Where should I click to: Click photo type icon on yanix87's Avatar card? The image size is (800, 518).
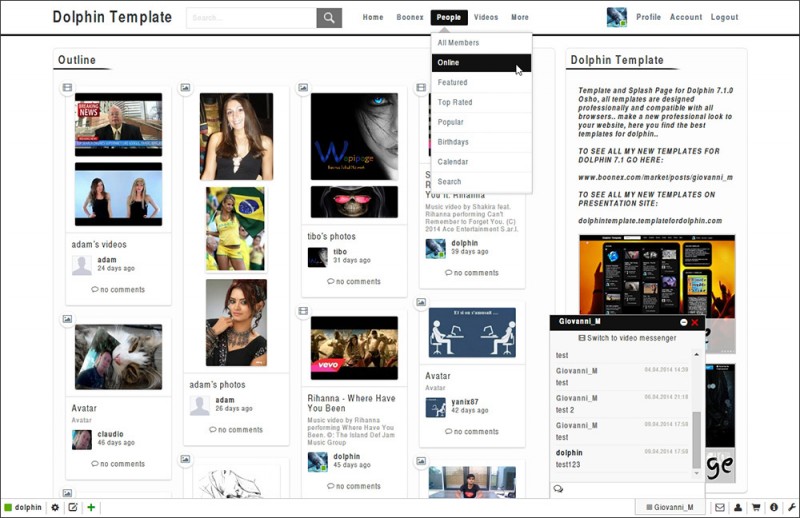click(x=421, y=302)
